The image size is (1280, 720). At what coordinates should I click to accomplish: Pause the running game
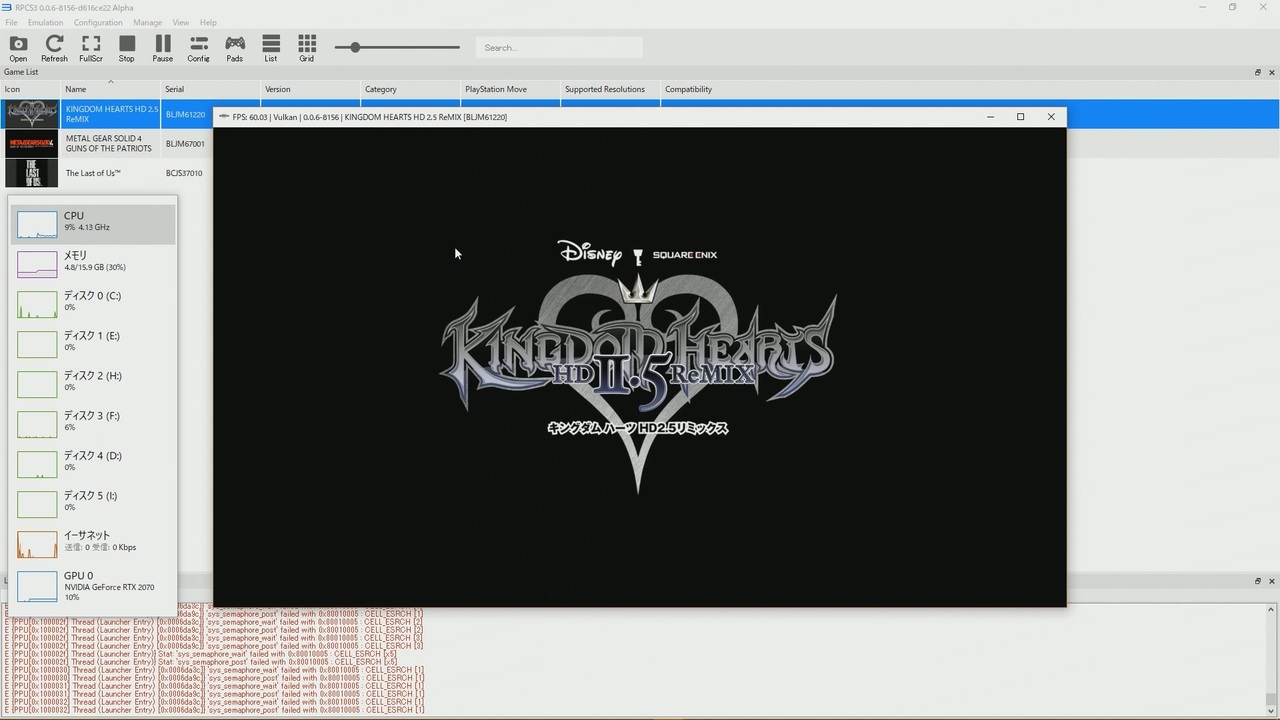(x=163, y=48)
